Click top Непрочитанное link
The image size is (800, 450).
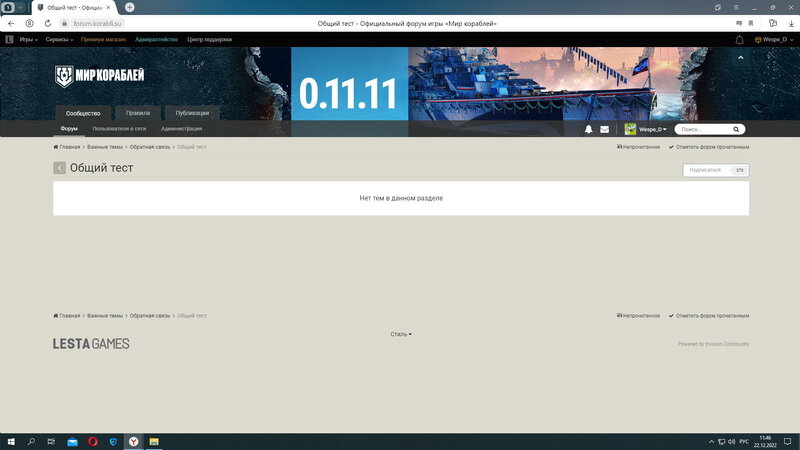click(638, 147)
